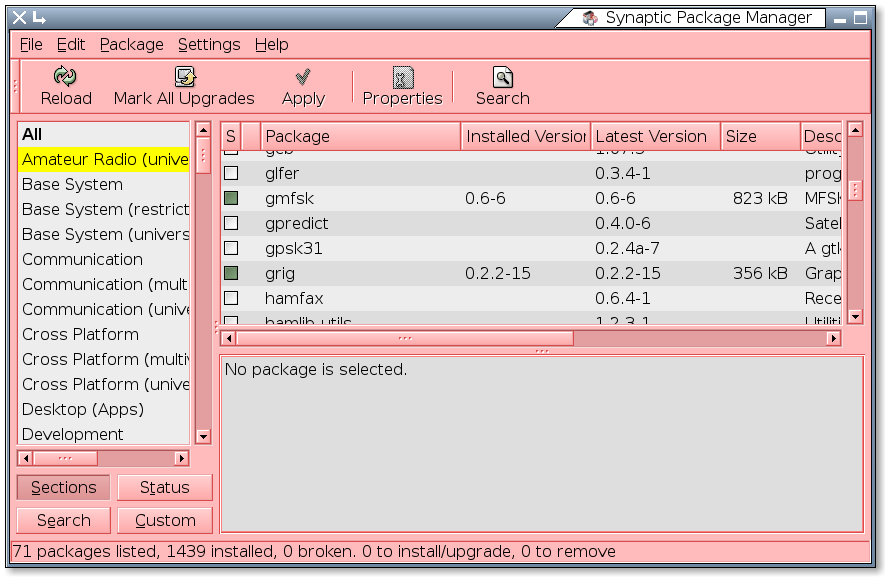Select the grig package name
This screenshot has height=577, width=885.
[x=279, y=273]
